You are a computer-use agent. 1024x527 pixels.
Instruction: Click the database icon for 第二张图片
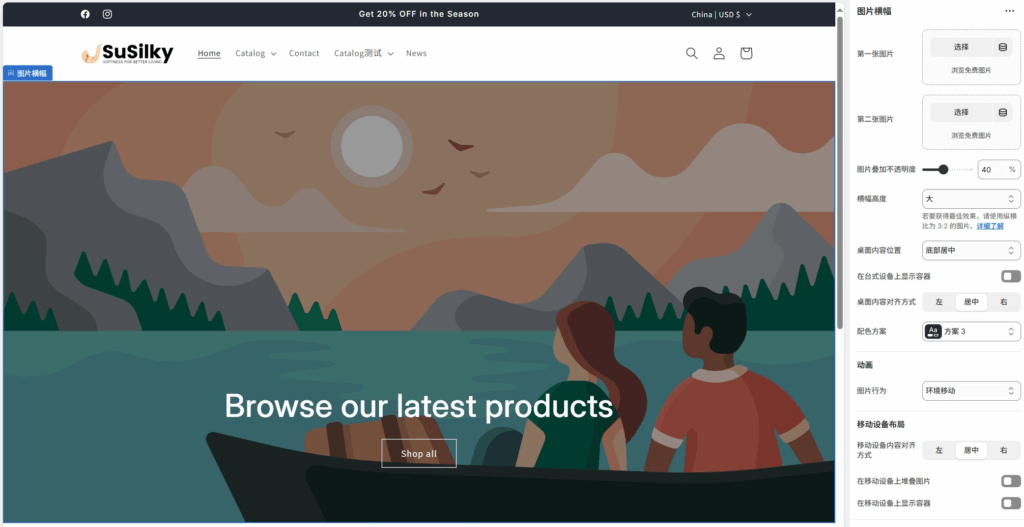[1003, 112]
